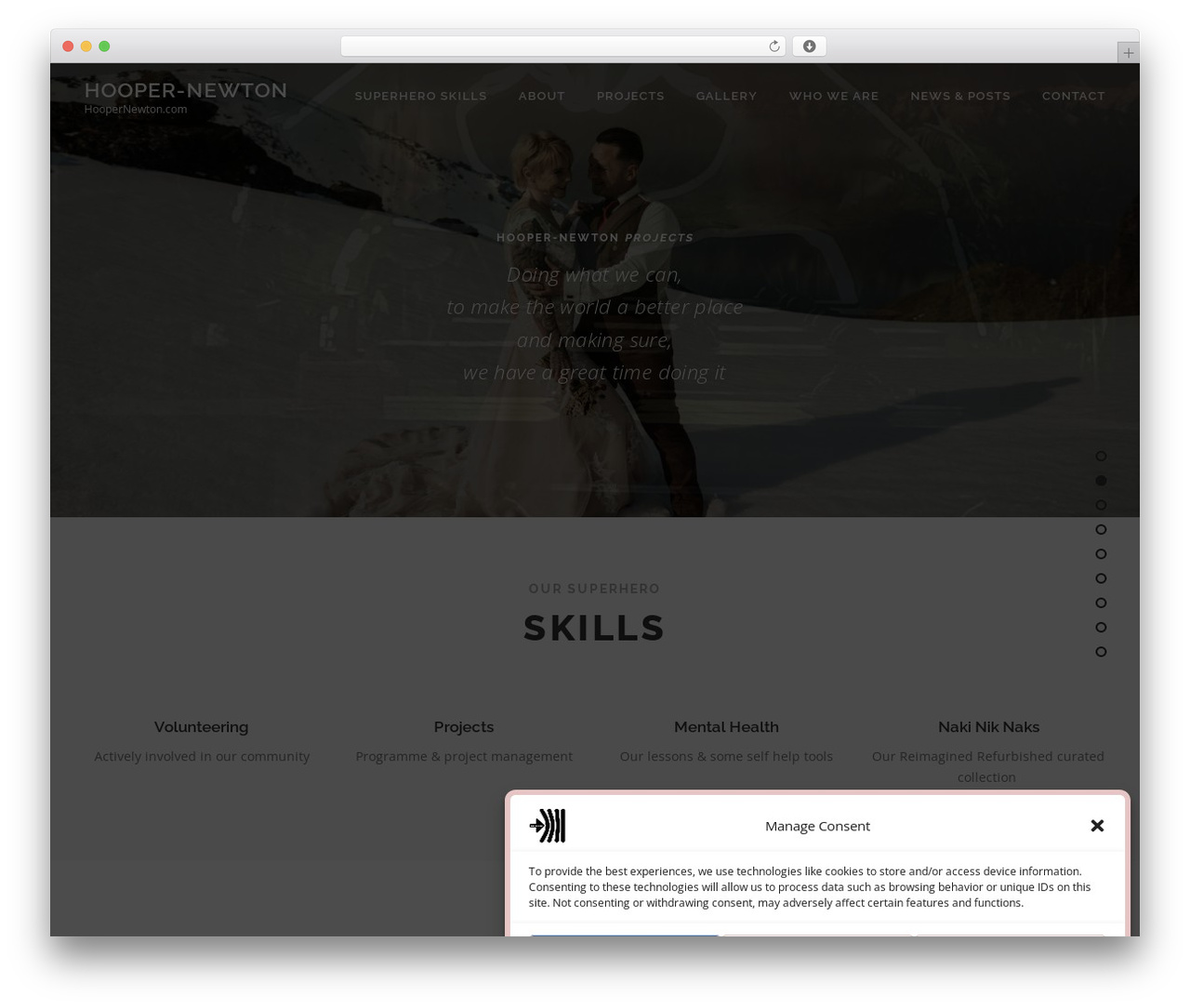Click the cookie consent description paragraph

coord(810,887)
